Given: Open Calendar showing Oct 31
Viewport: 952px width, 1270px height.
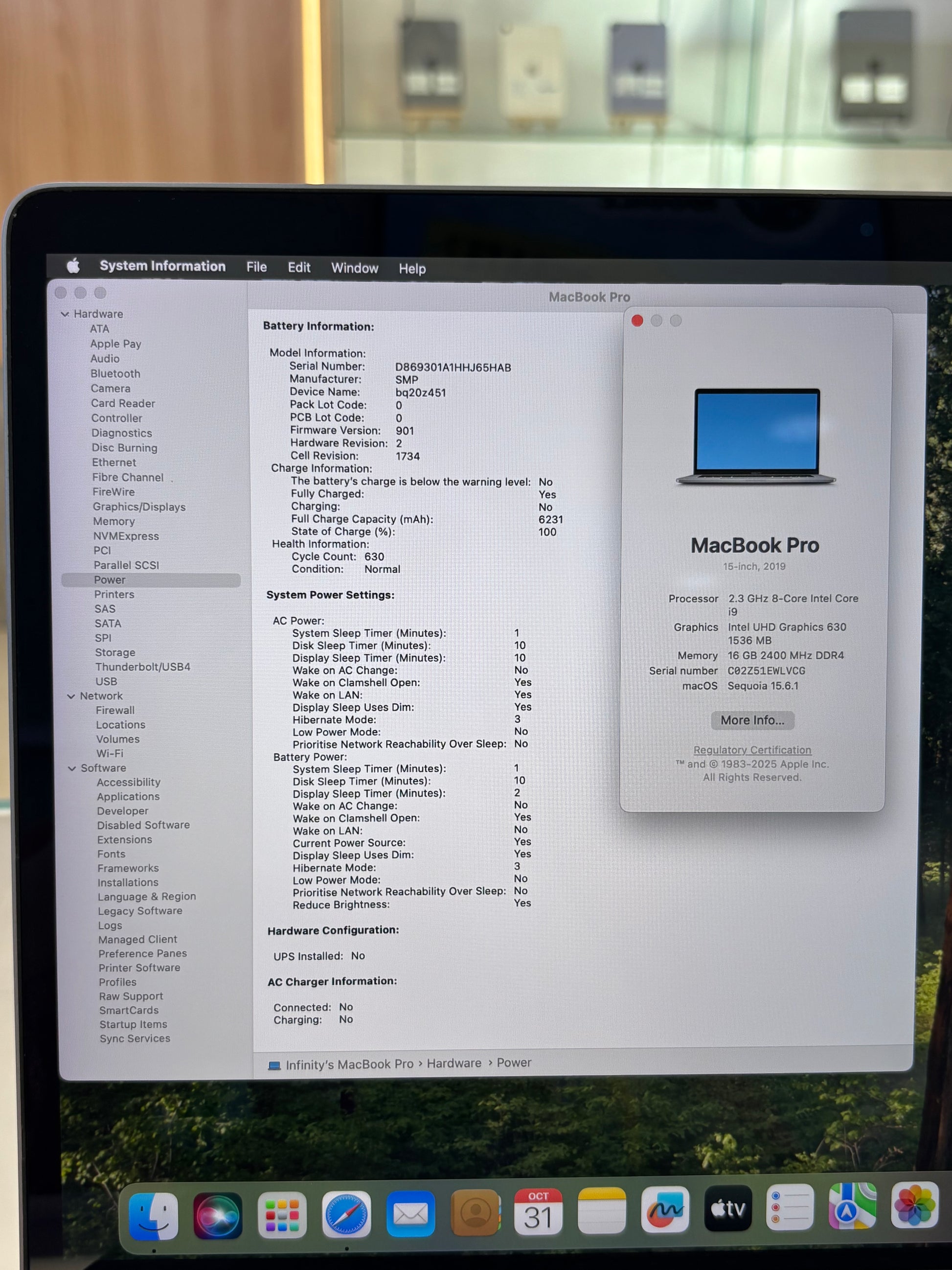Looking at the screenshot, I should (x=538, y=1212).
